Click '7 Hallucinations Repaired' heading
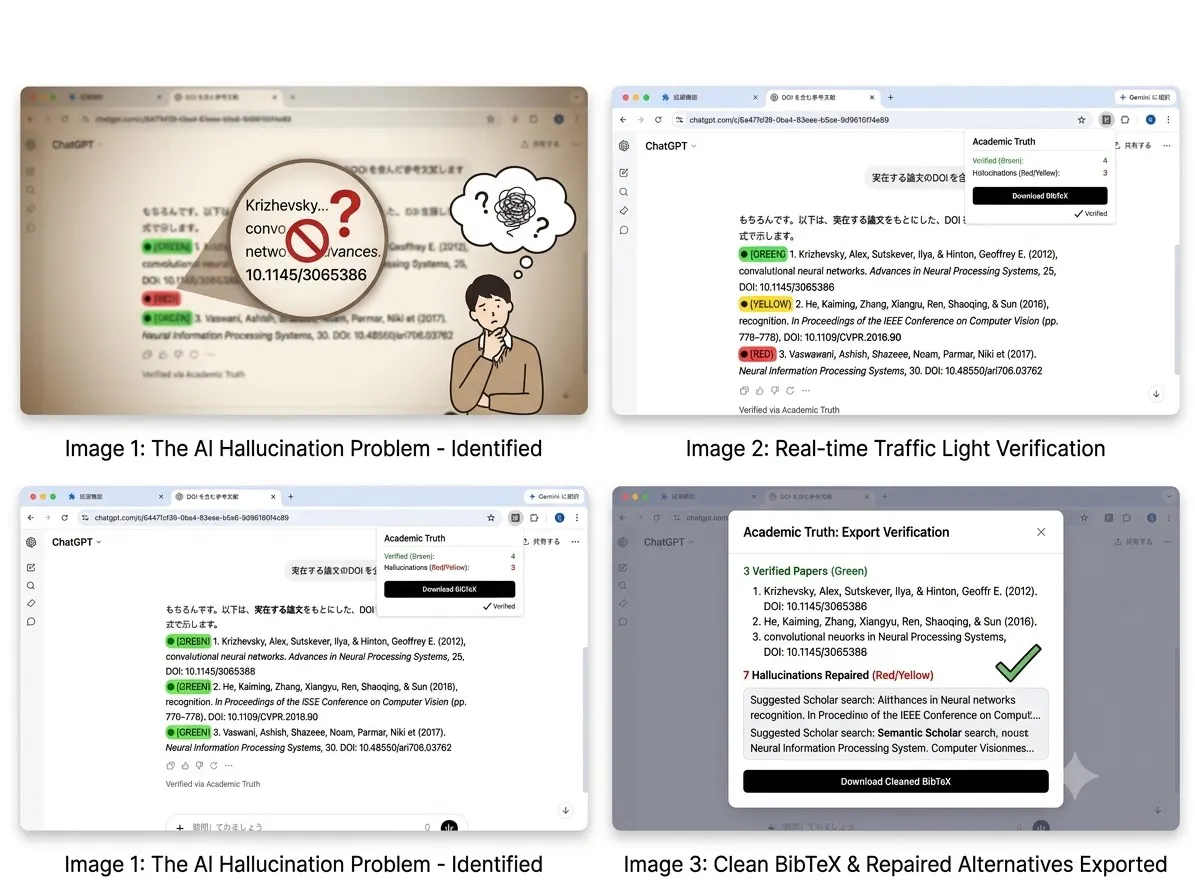 point(838,675)
